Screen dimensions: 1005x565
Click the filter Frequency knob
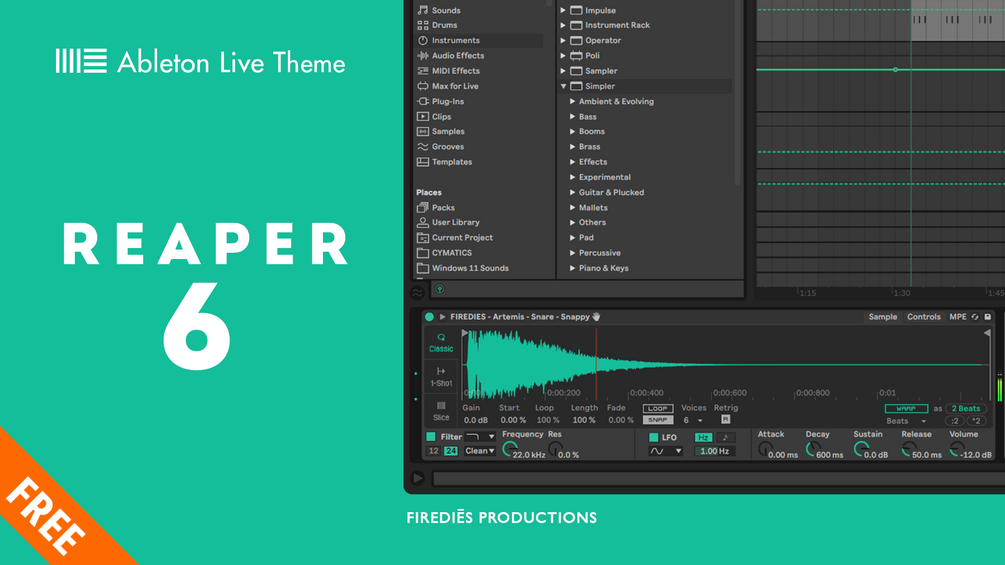click(x=510, y=449)
